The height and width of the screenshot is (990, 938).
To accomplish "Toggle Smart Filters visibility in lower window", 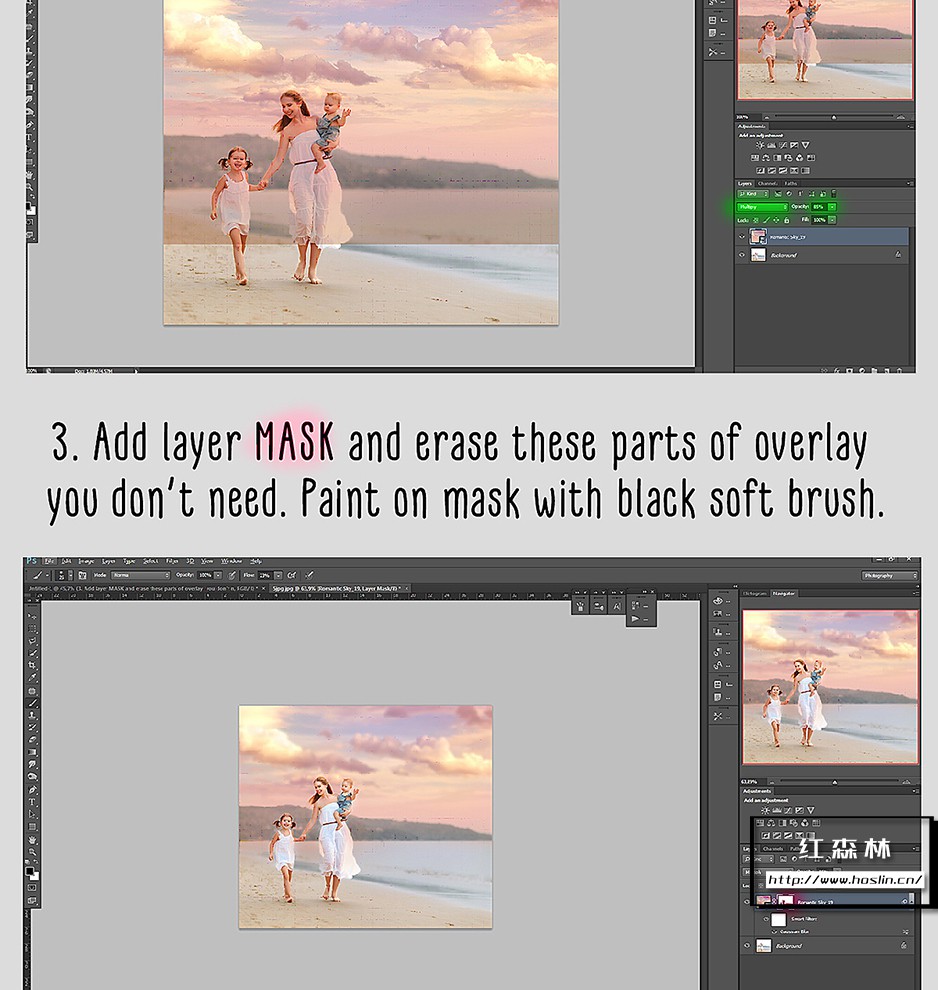I will (x=766, y=919).
